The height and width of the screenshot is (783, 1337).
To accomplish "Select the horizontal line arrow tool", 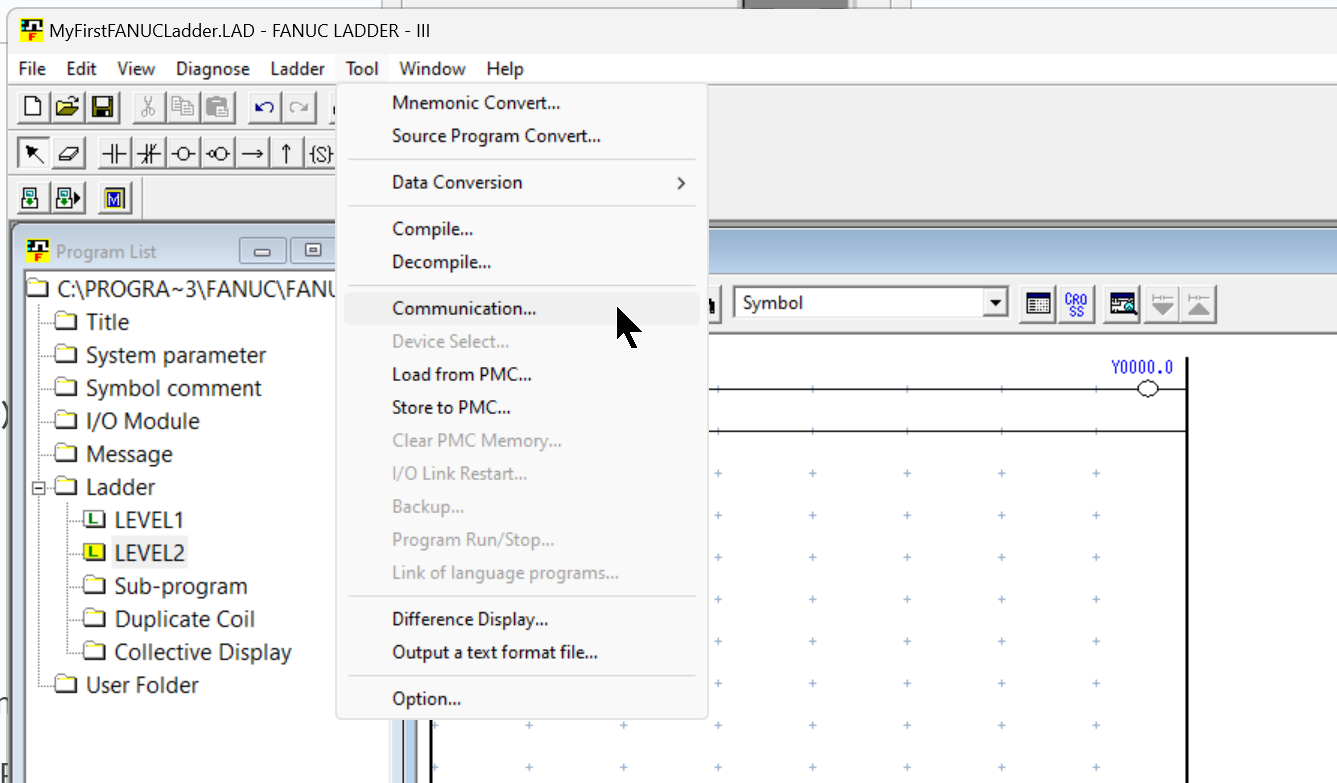I will point(253,153).
